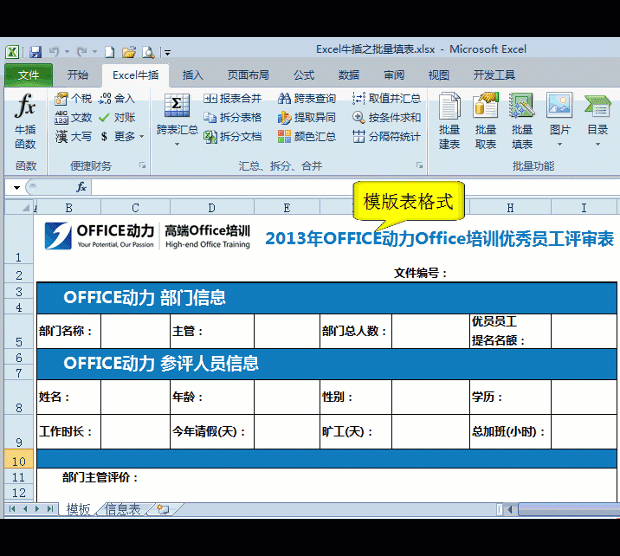620x556 pixels.
Task: Select row 10 header
Action: point(19,461)
